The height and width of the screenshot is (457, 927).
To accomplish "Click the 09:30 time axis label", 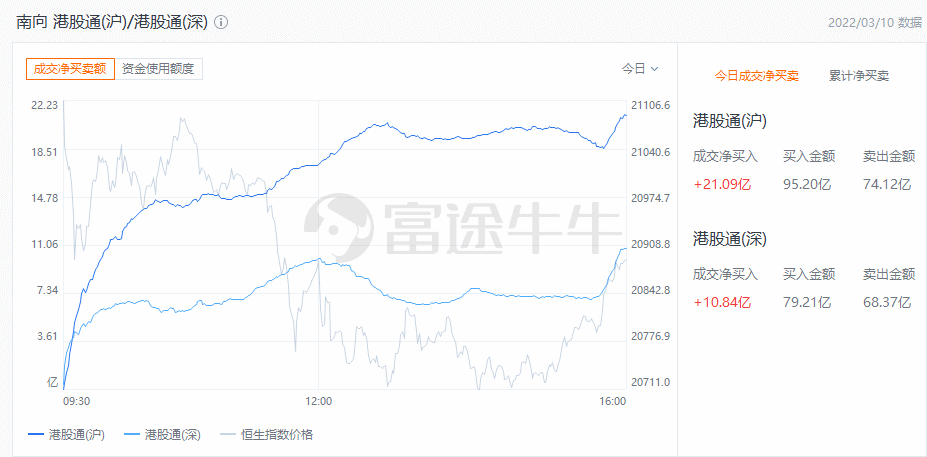I will tap(76, 401).
